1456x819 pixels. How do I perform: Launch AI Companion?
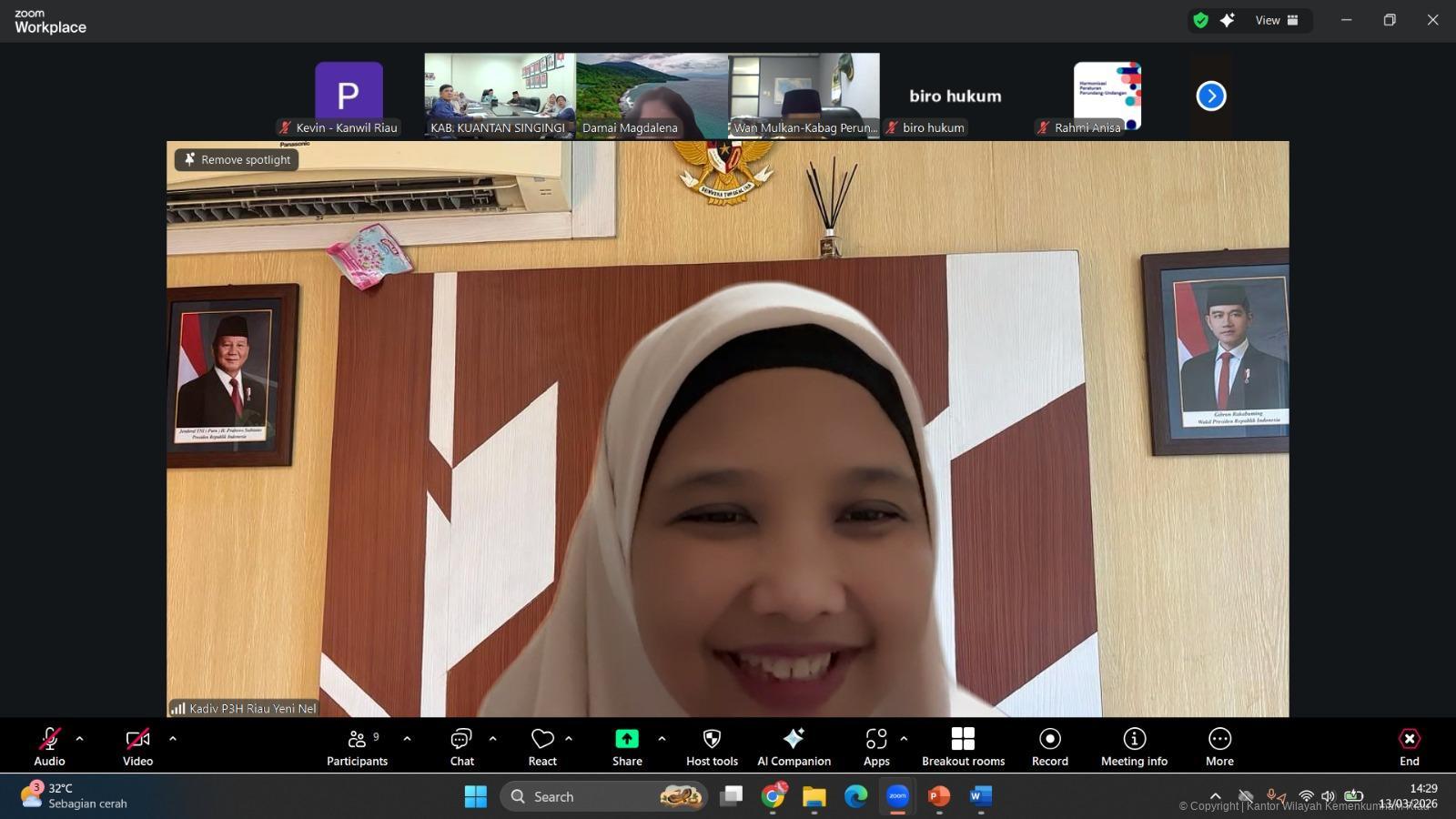pyautogui.click(x=794, y=746)
